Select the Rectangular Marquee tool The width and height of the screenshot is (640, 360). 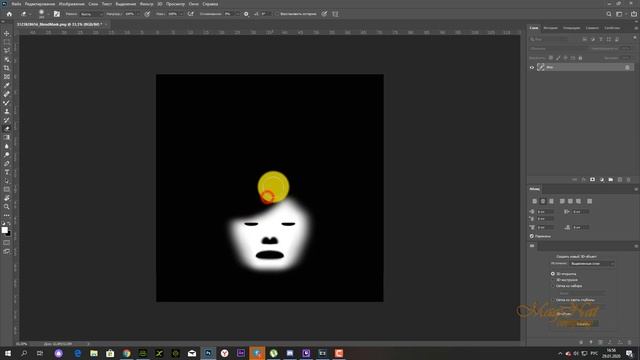pos(7,42)
